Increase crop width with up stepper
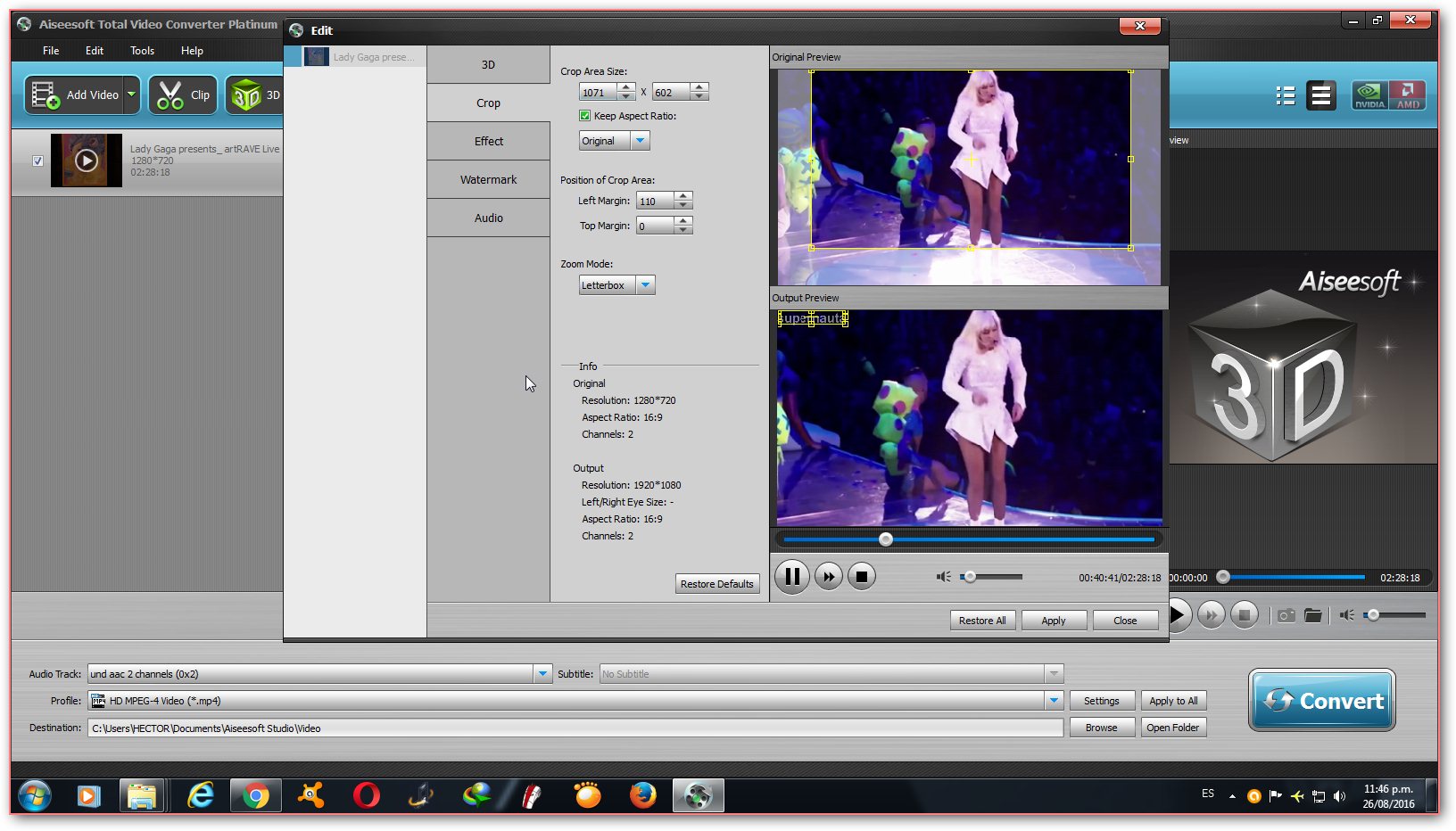The width and height of the screenshot is (1456, 831). (626, 87)
